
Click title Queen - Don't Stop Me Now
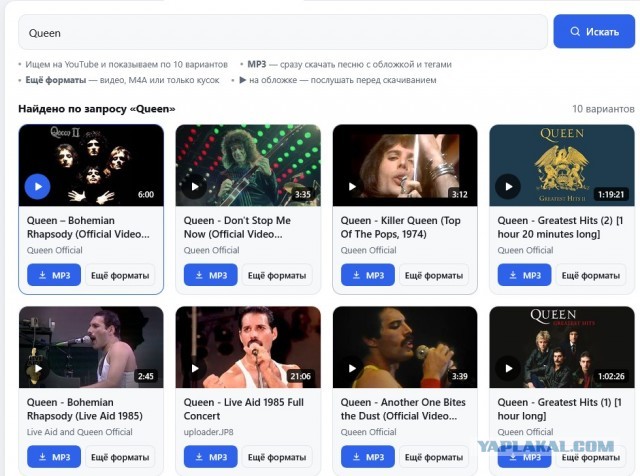237,227
